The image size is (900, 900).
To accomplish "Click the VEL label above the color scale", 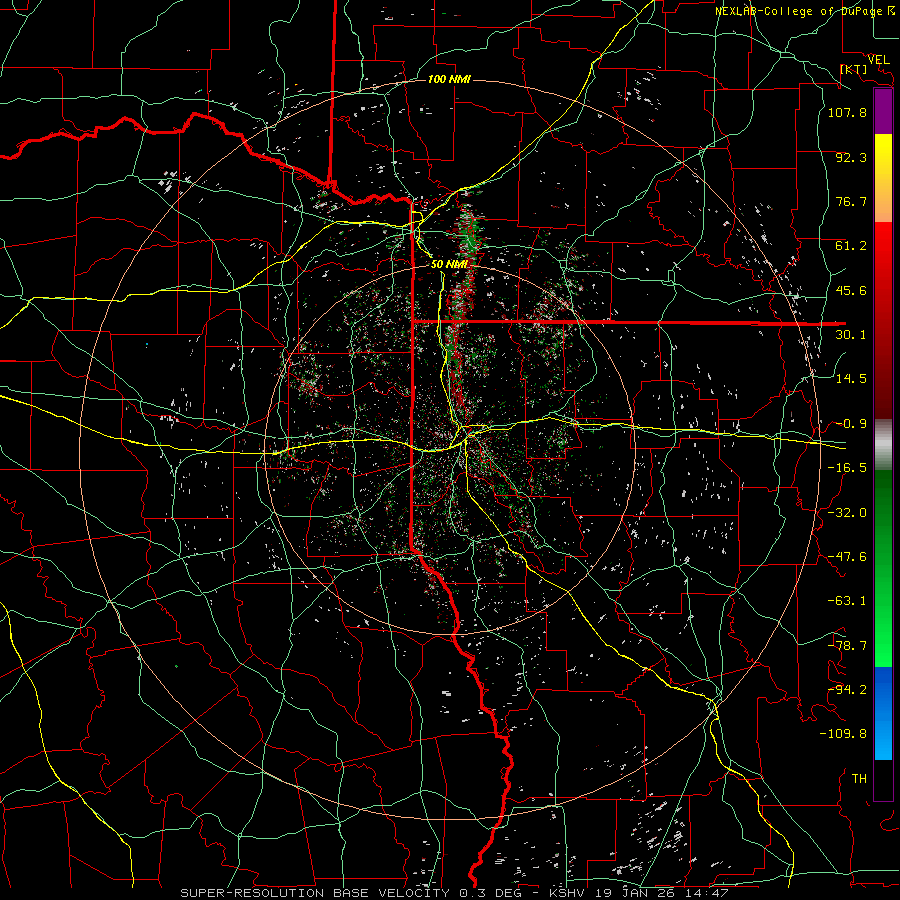I will point(879,60).
